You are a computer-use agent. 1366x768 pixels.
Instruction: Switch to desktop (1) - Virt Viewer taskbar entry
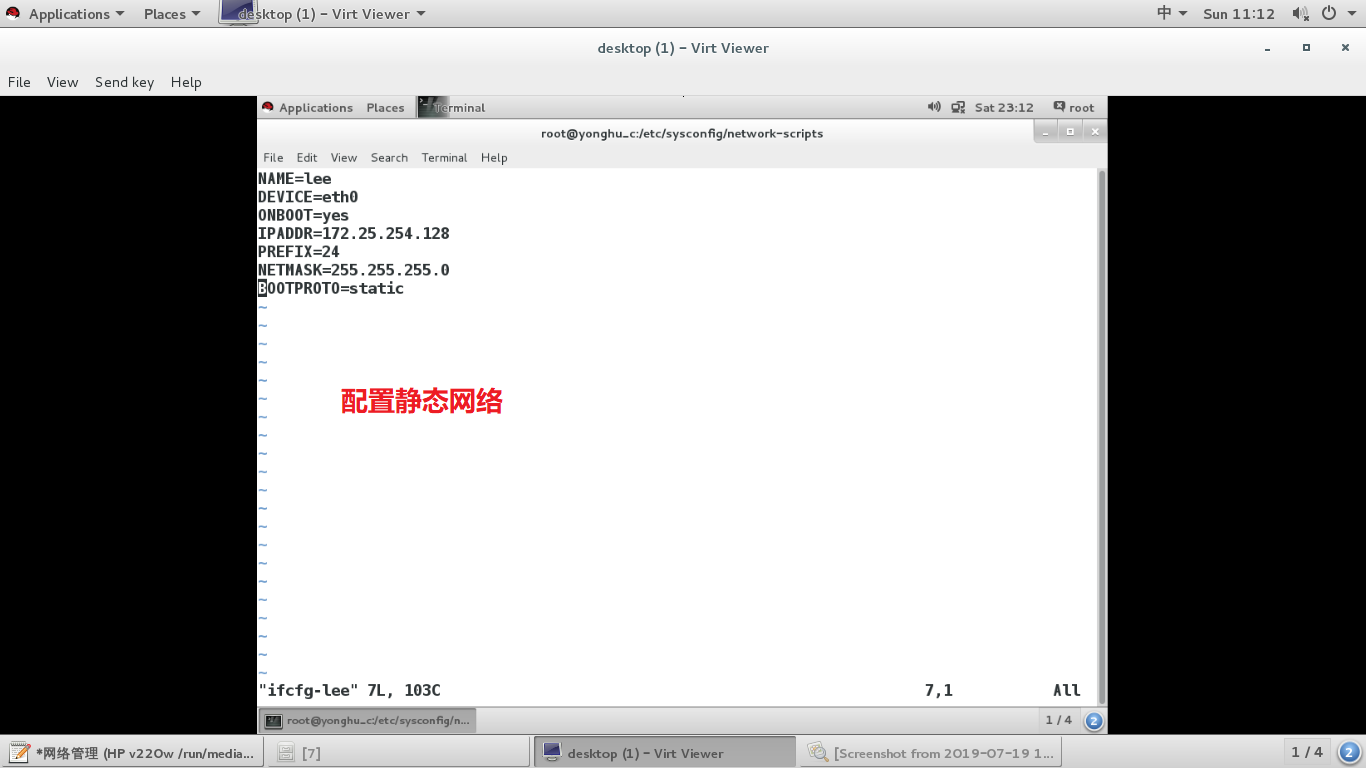point(664,753)
